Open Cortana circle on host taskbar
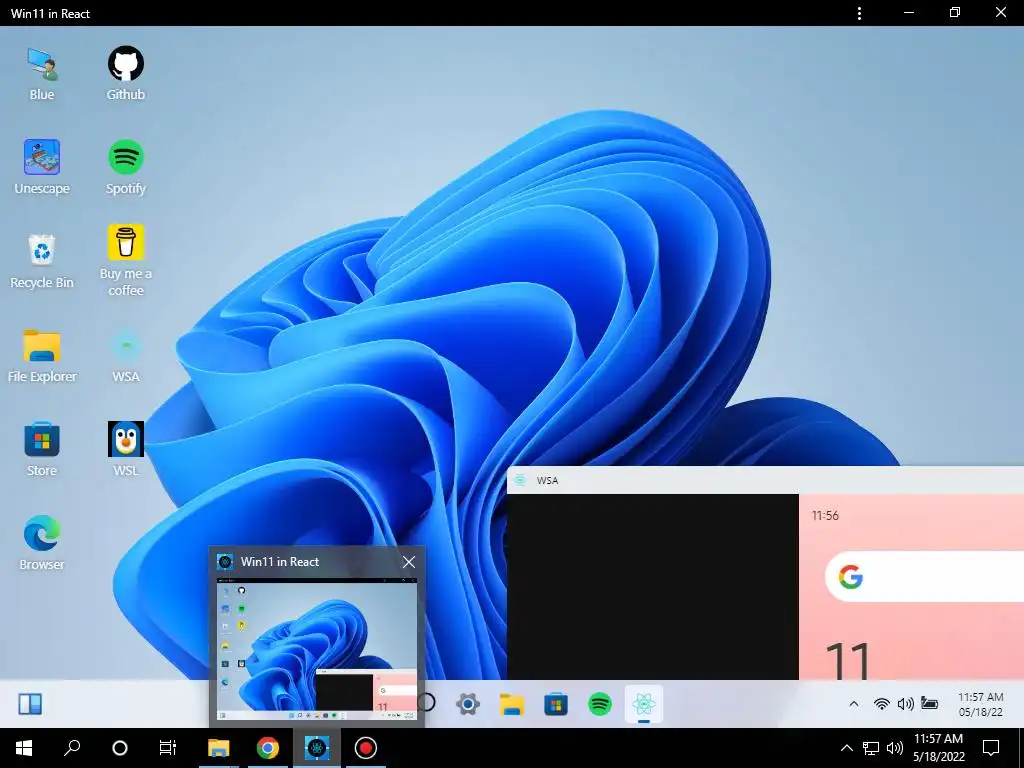 click(120, 748)
